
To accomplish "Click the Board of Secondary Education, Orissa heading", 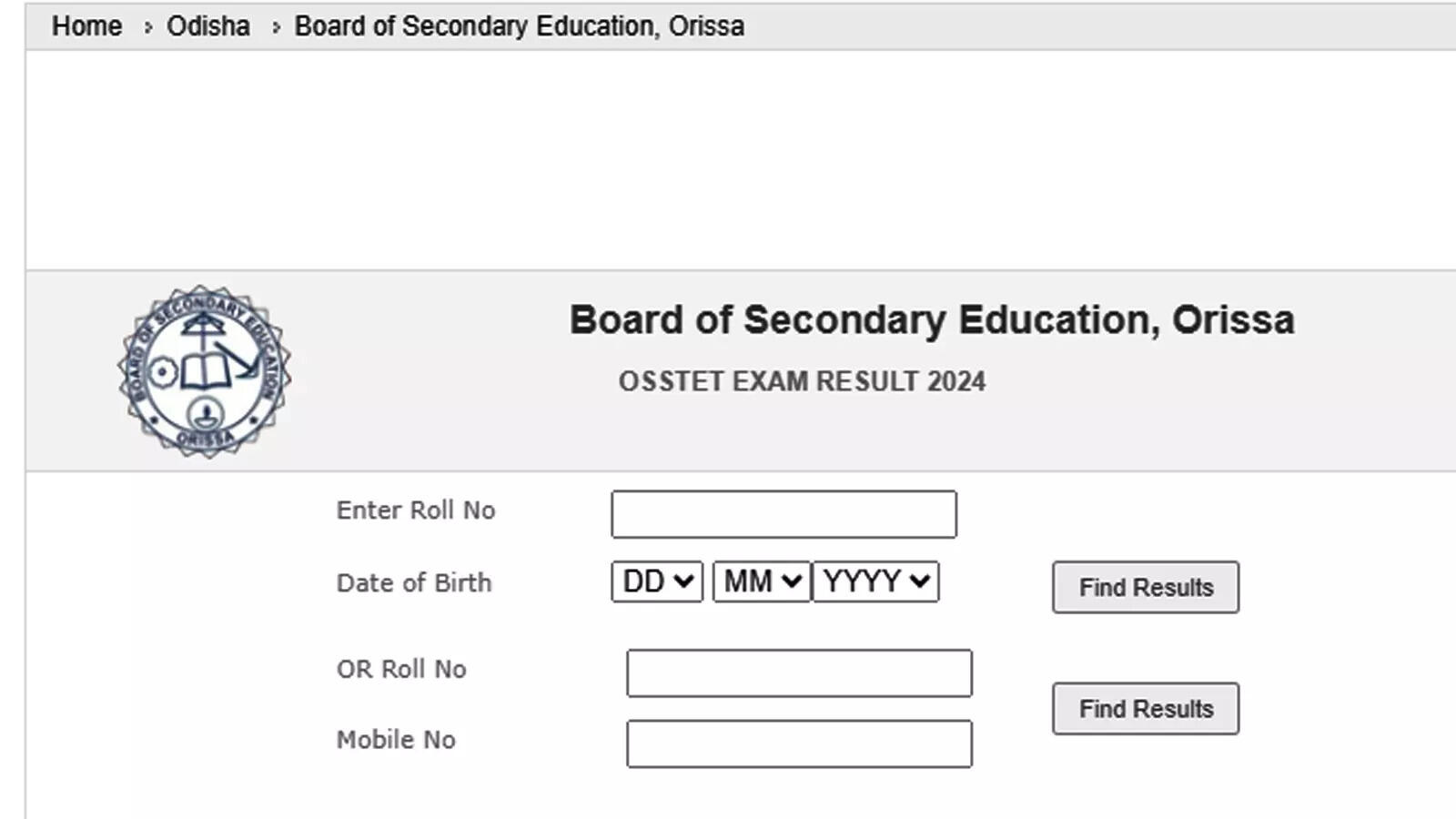I will point(932,320).
